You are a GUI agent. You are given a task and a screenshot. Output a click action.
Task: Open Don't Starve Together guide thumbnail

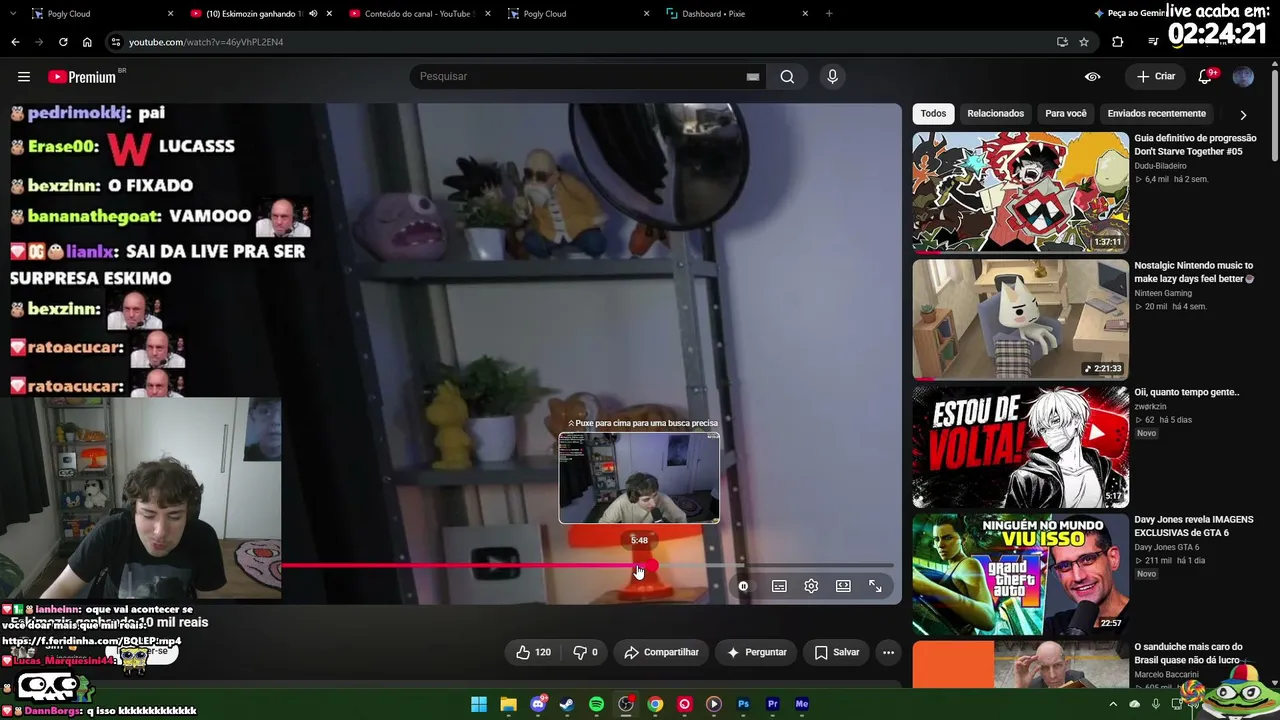1020,192
